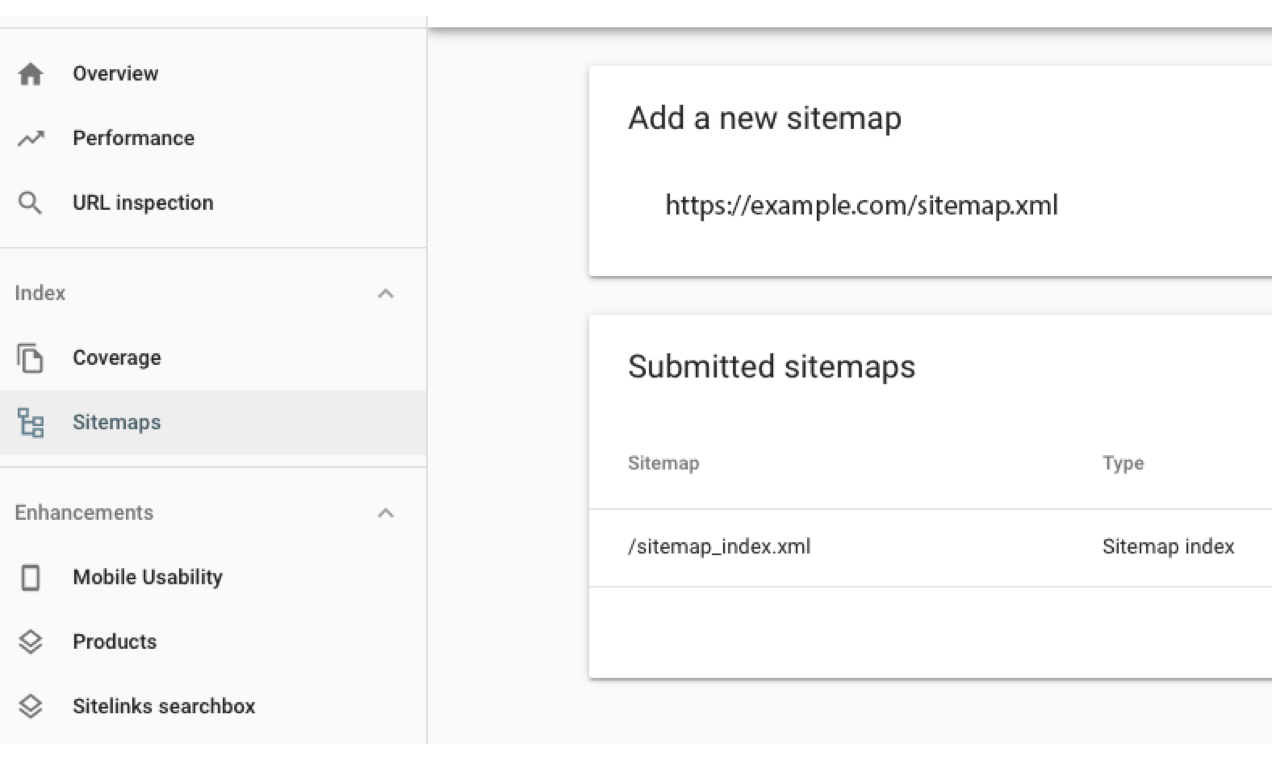Collapse the Index section chevron

385,294
